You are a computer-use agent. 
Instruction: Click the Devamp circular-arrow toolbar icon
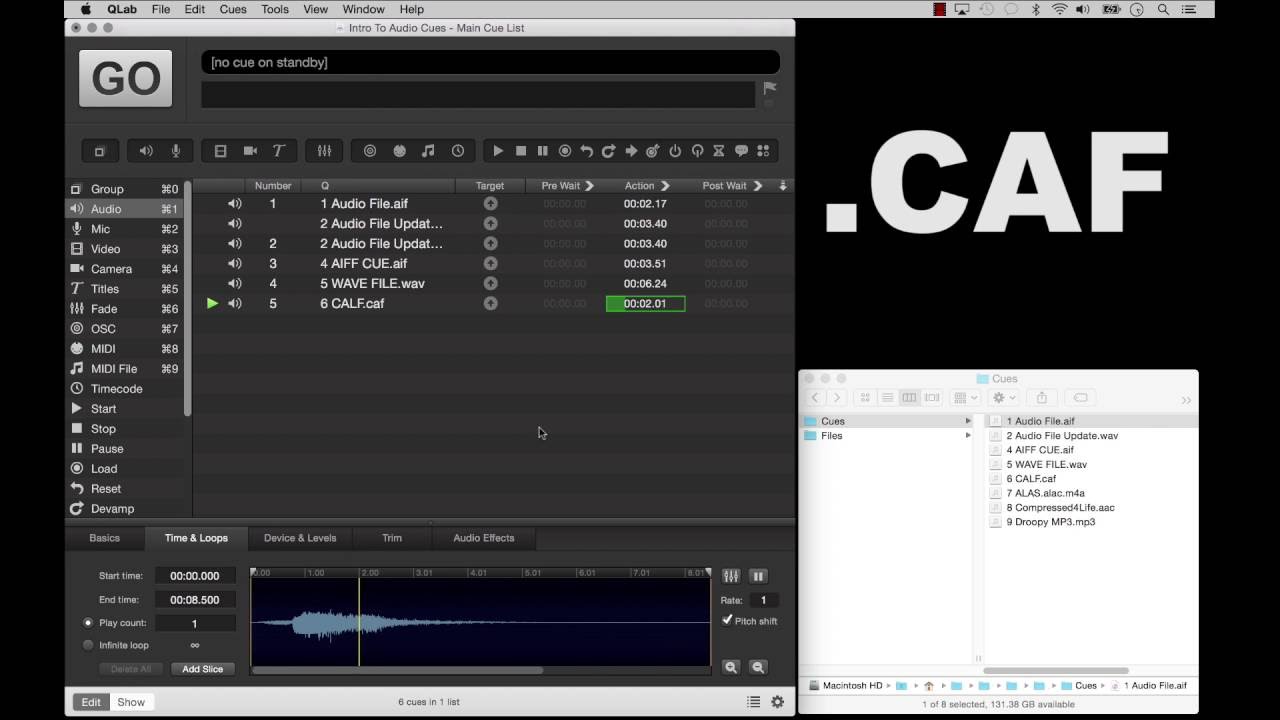coord(608,151)
